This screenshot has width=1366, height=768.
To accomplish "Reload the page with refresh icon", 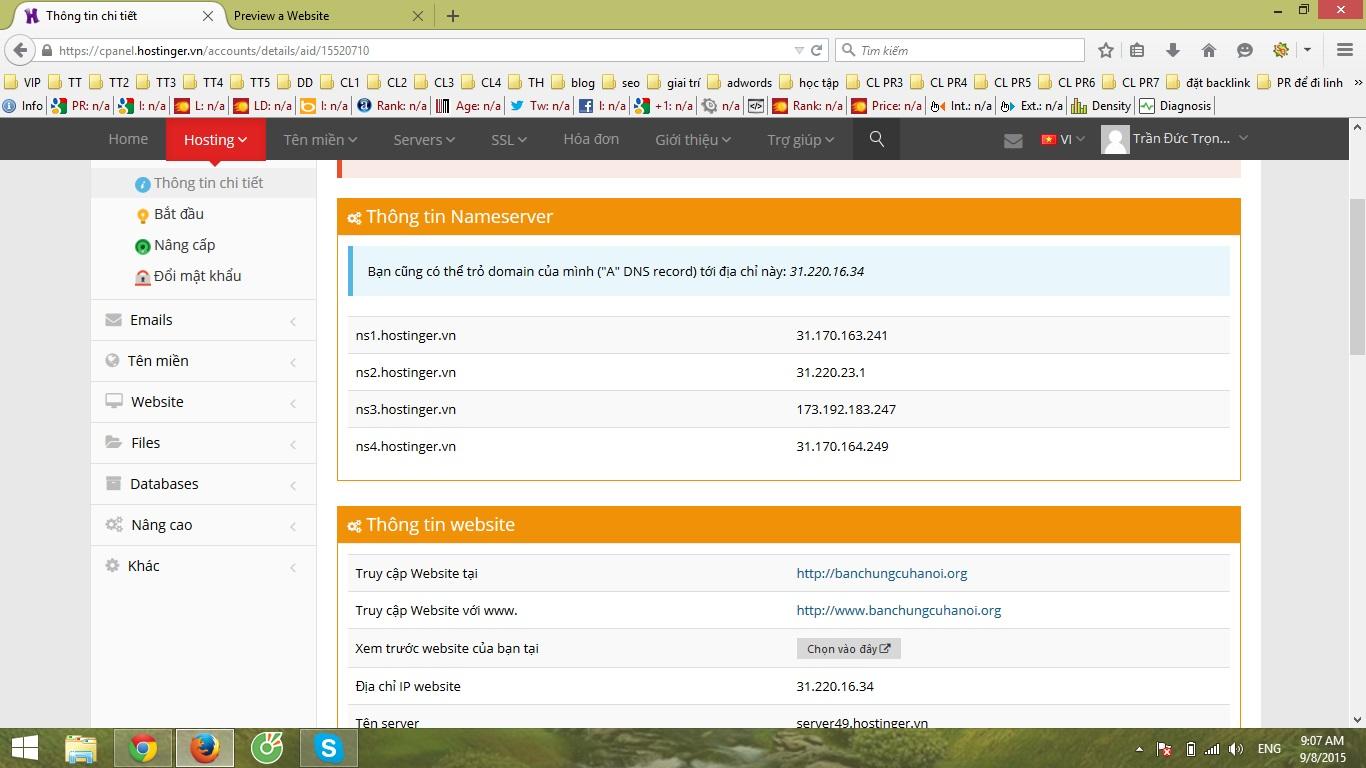I will tap(817, 50).
